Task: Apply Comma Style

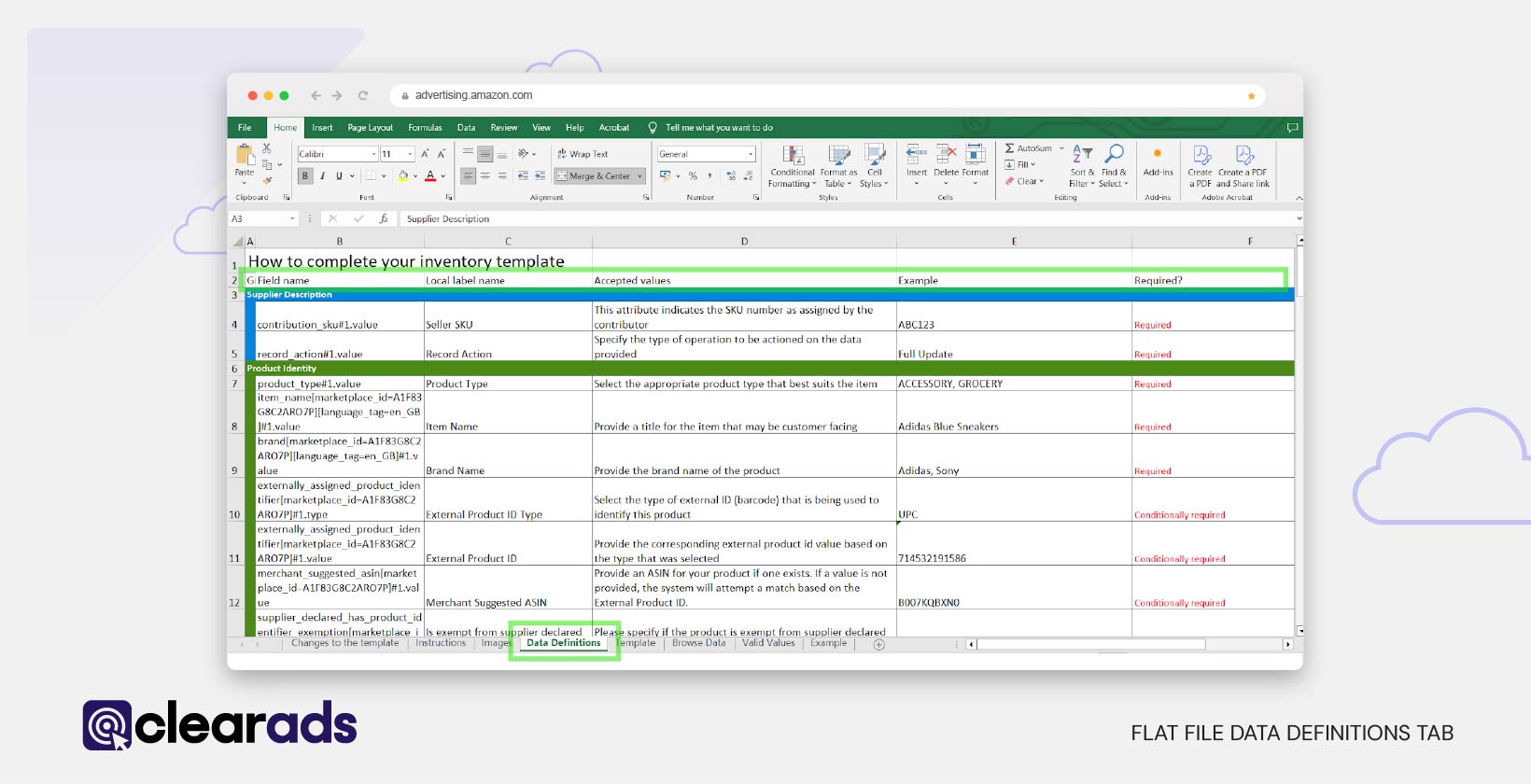Action: point(709,175)
